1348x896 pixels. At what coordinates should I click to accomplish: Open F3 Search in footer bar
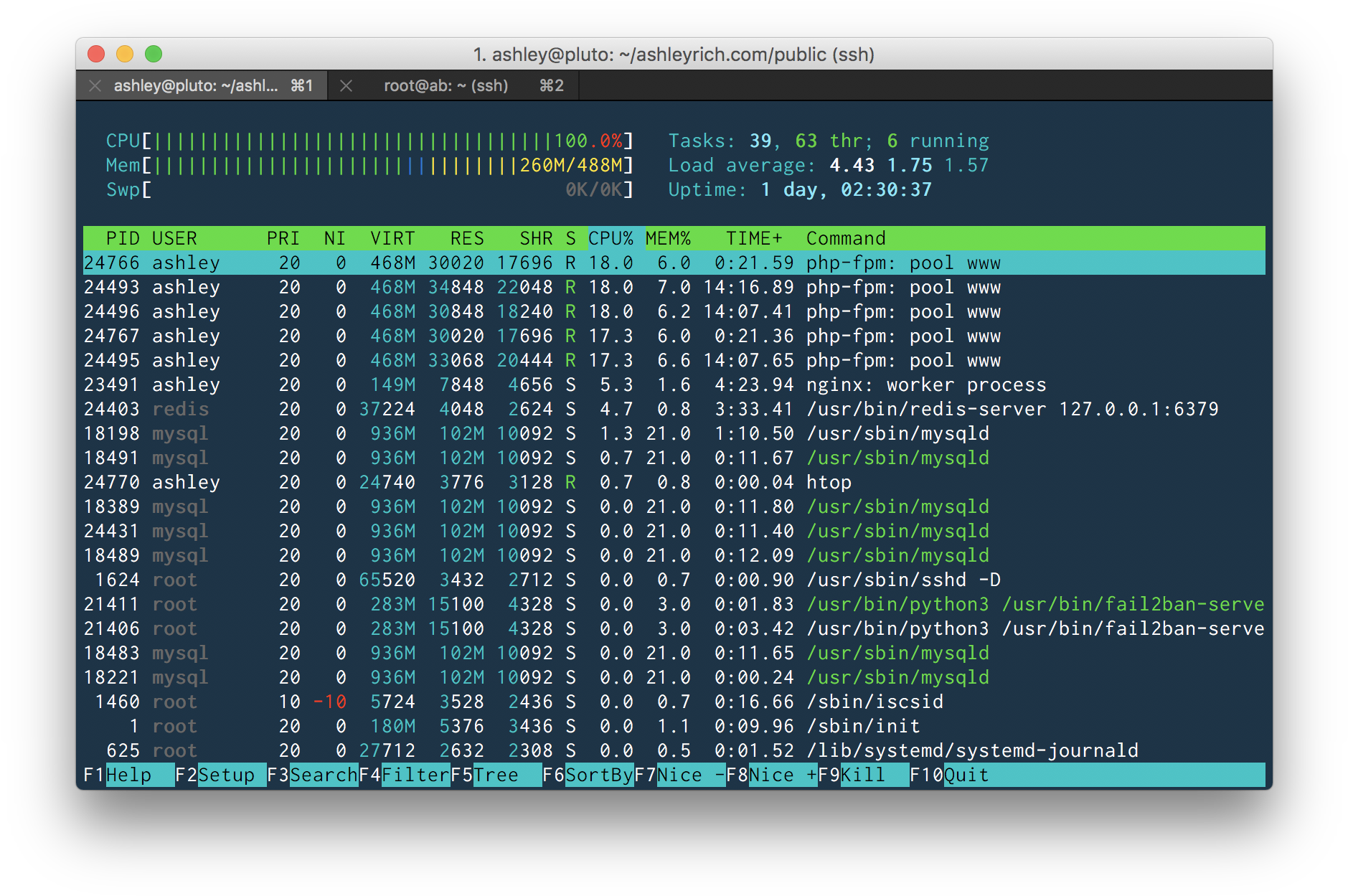click(323, 775)
